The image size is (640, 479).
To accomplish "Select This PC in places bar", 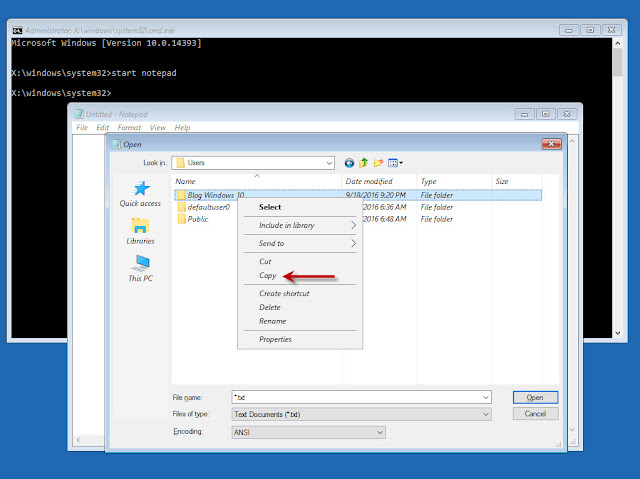I will 140,268.
